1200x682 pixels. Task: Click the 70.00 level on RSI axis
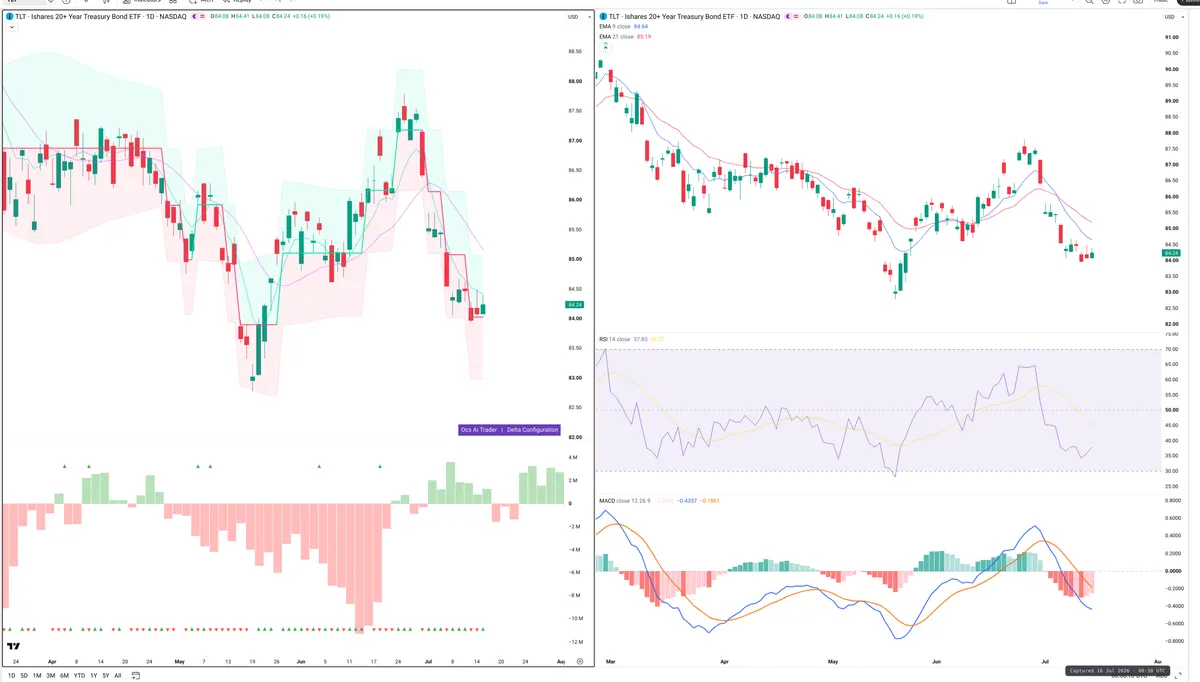point(1171,350)
